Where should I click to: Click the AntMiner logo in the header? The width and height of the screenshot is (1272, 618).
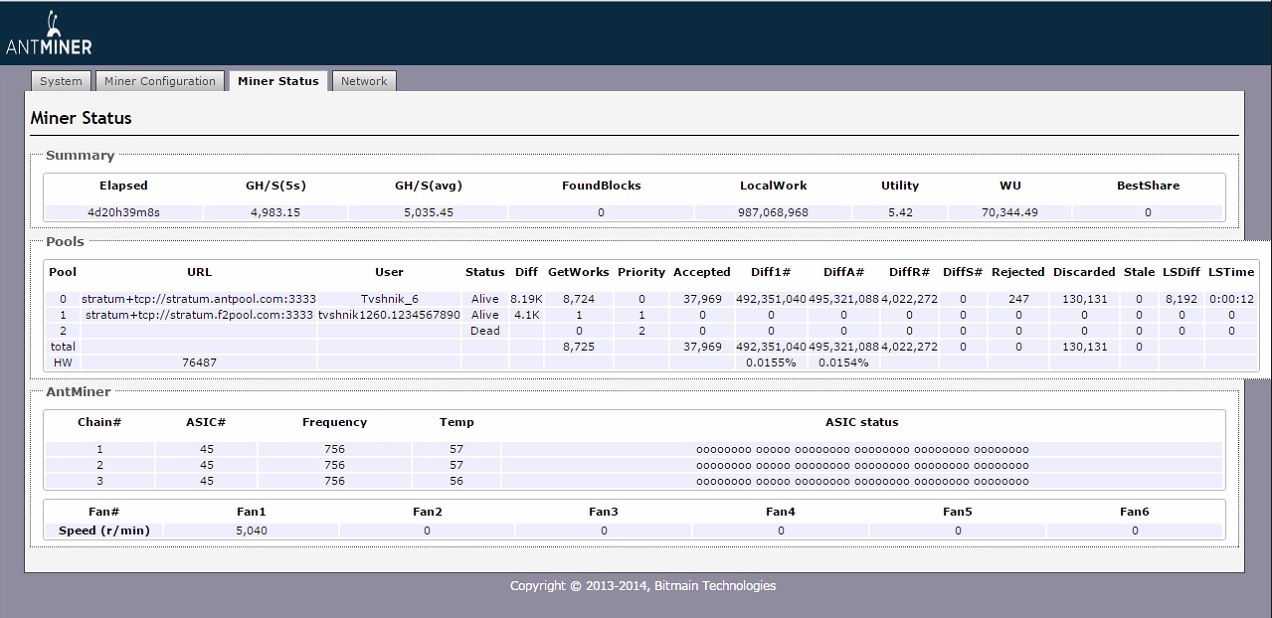coord(47,34)
